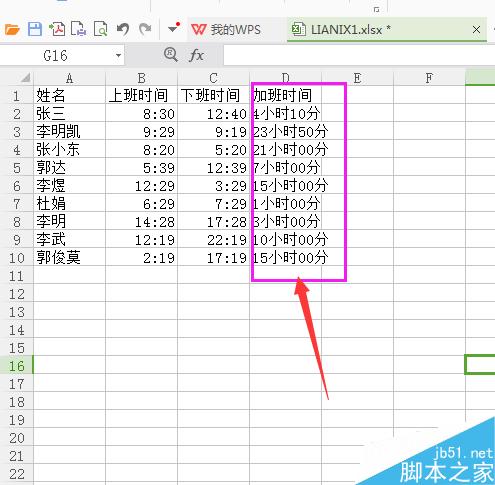Image resolution: width=495 pixels, height=485 pixels.
Task: Click the cell showing 3:29
Action: [214, 185]
